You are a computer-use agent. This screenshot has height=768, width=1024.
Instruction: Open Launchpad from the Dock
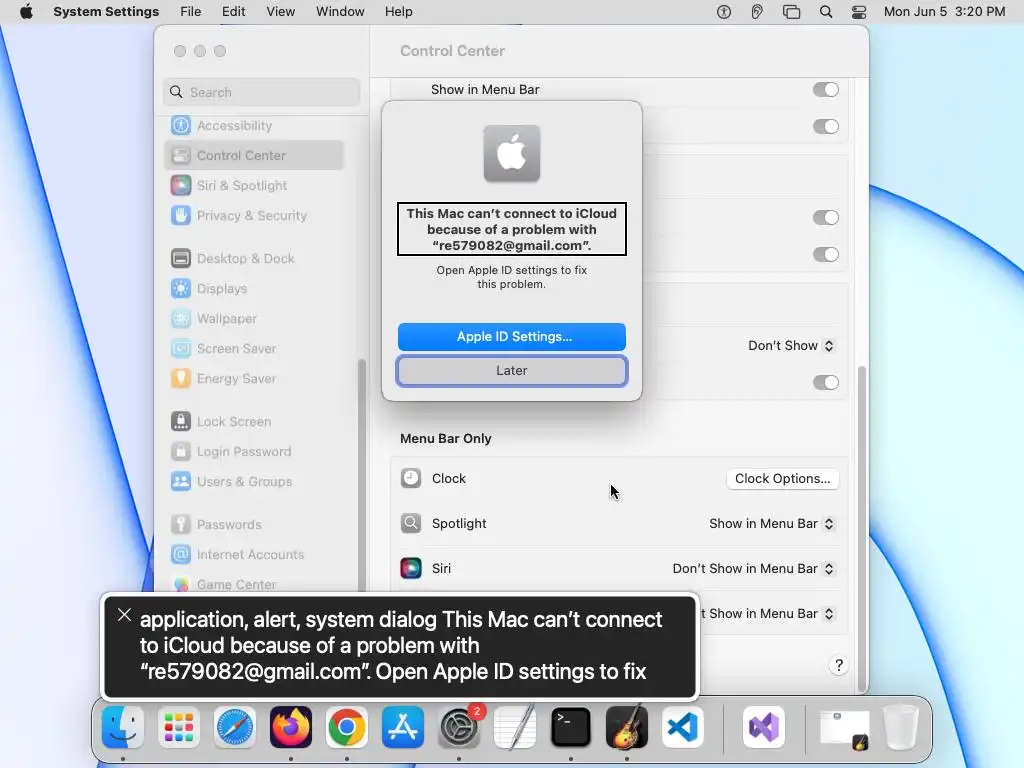178,727
